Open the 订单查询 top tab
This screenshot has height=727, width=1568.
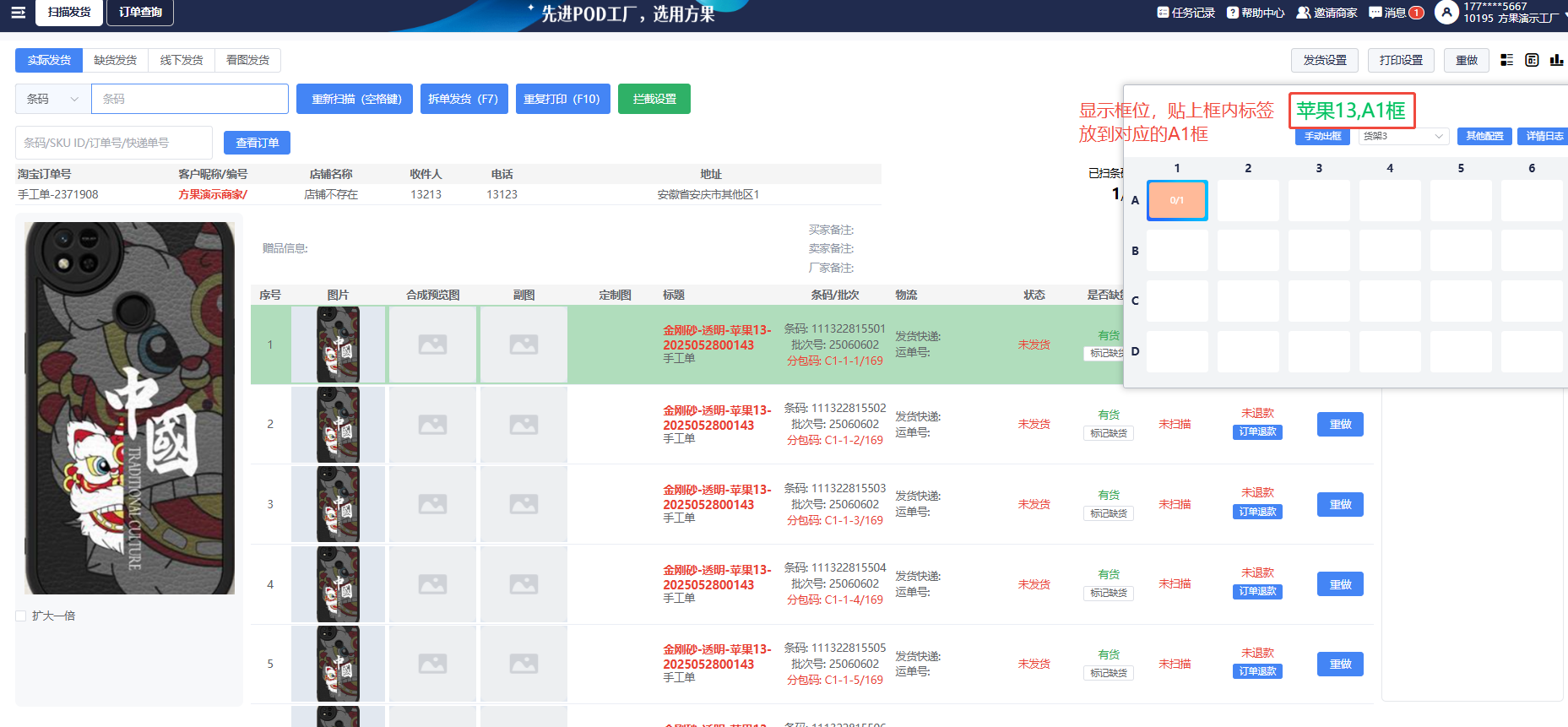pos(140,13)
